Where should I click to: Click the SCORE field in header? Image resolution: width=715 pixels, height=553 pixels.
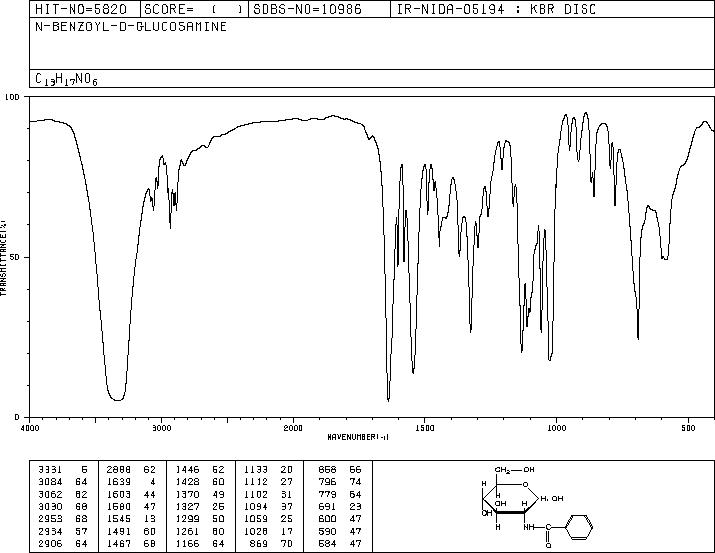194,9
